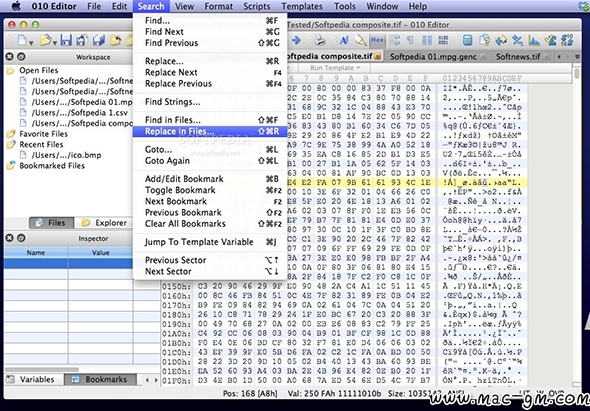Click the clipboard with question mark icon

pos(484,40)
